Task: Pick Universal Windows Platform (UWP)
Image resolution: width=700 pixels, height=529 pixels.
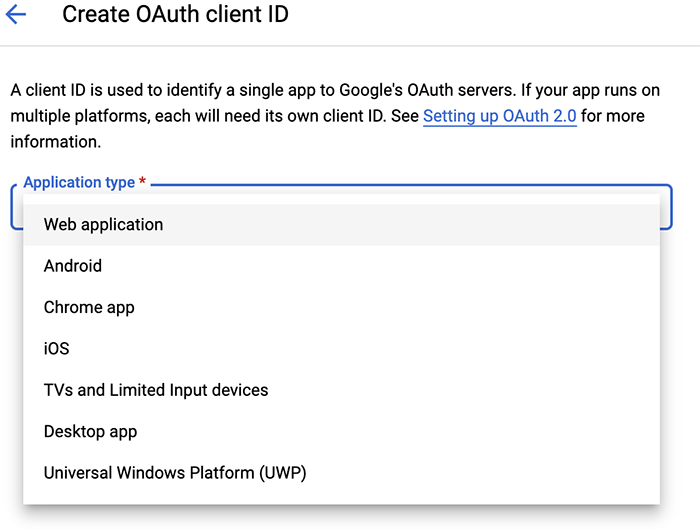Action: click(342, 473)
